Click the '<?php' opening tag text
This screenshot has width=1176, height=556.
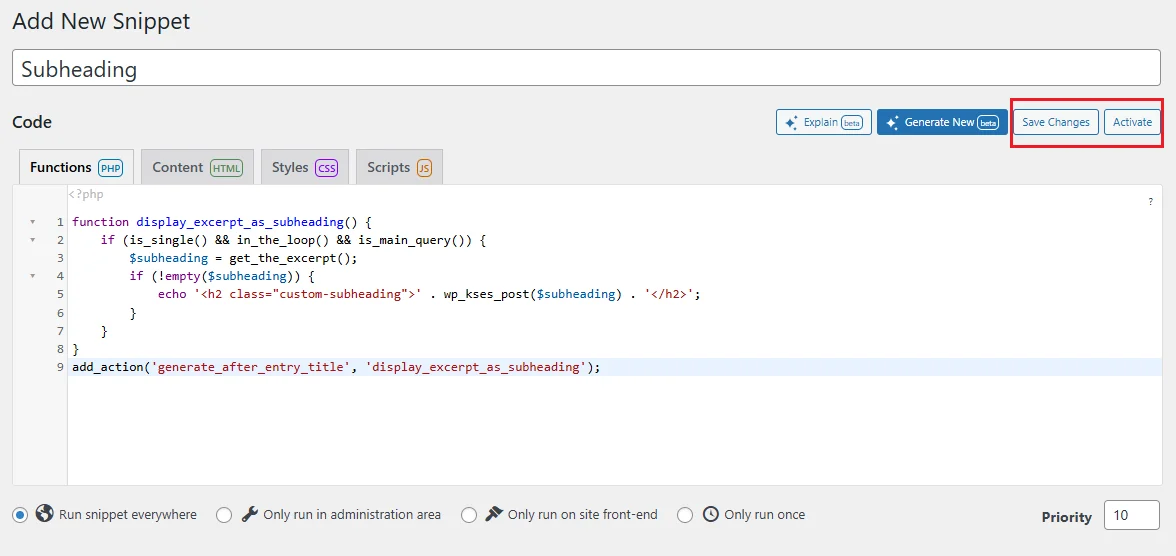tap(86, 194)
